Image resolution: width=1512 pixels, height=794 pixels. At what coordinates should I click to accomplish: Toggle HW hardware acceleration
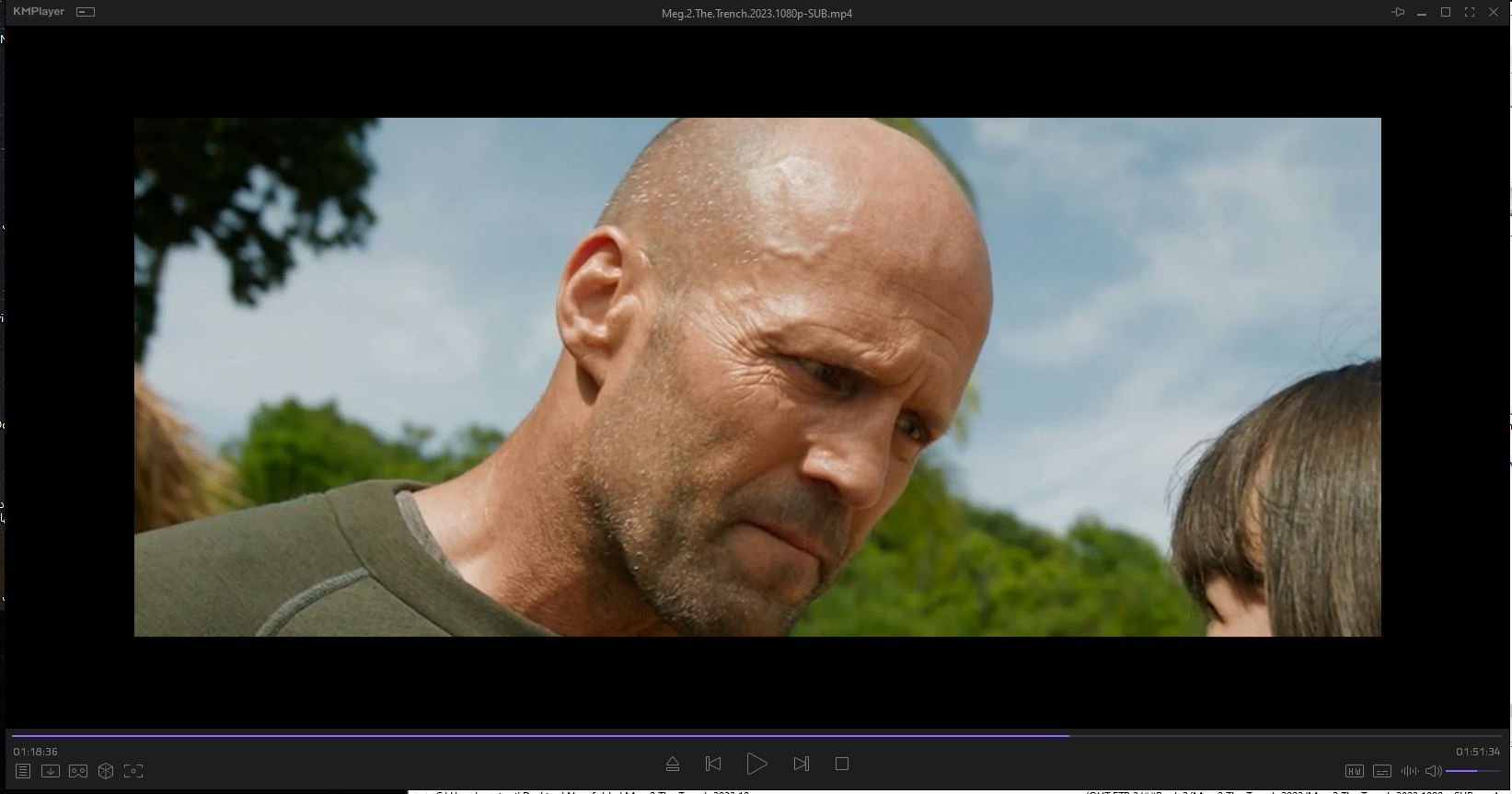coord(1355,771)
